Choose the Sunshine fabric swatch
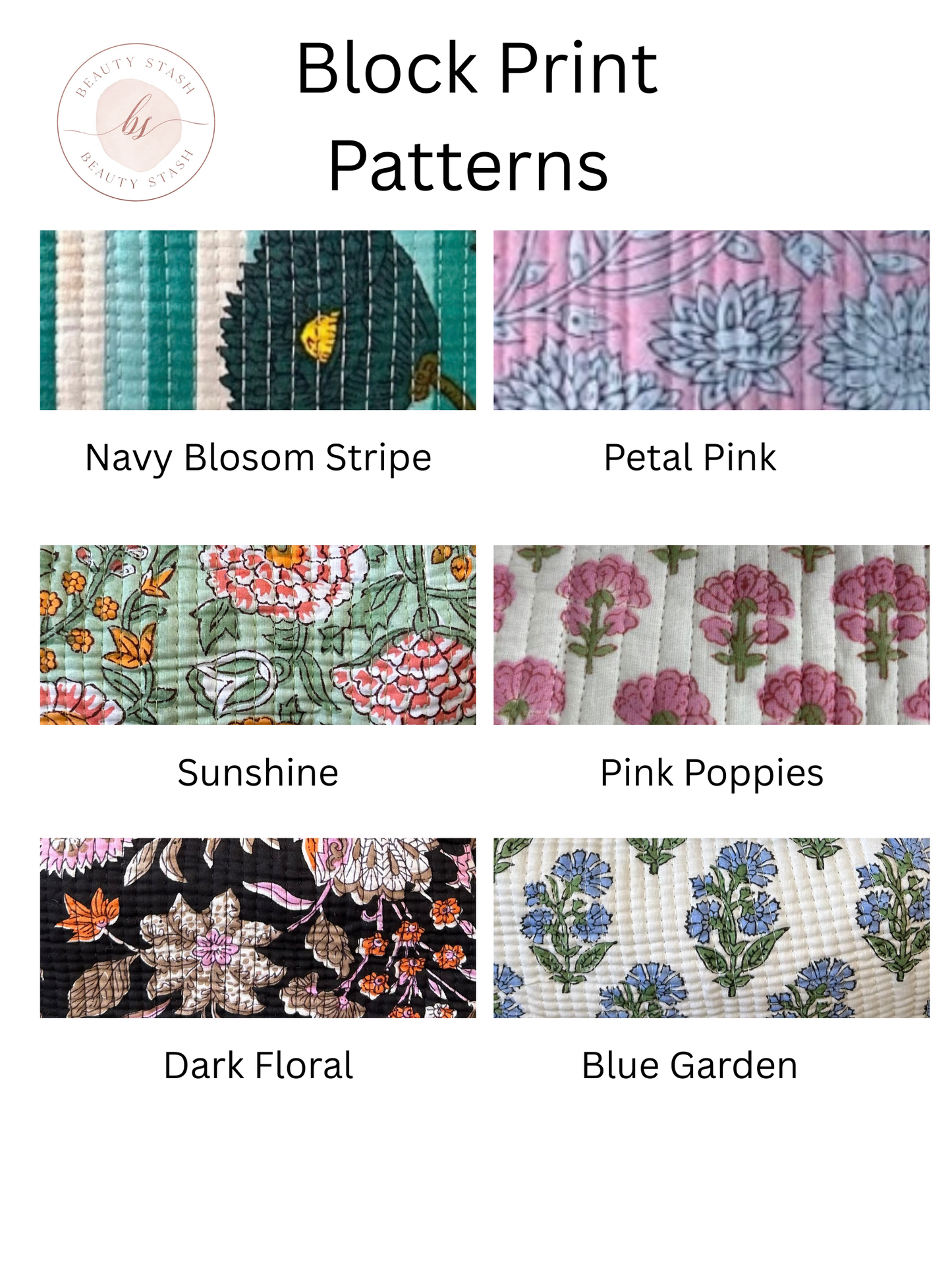The height and width of the screenshot is (1270, 952). tap(258, 634)
